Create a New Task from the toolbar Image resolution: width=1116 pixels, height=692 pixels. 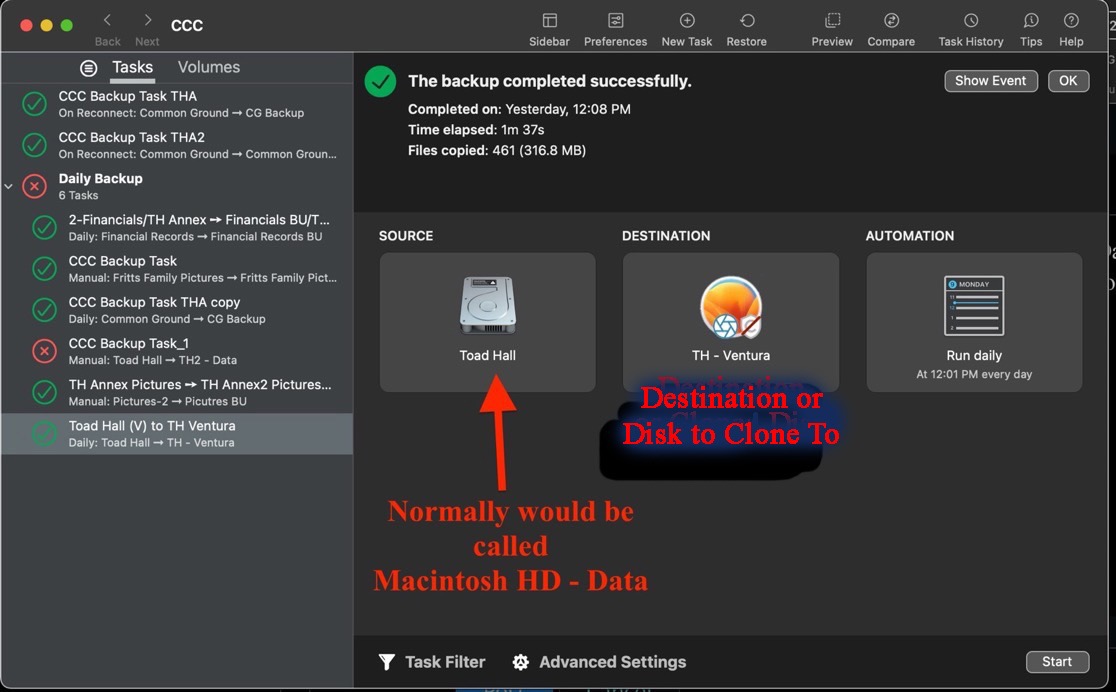[687, 21]
